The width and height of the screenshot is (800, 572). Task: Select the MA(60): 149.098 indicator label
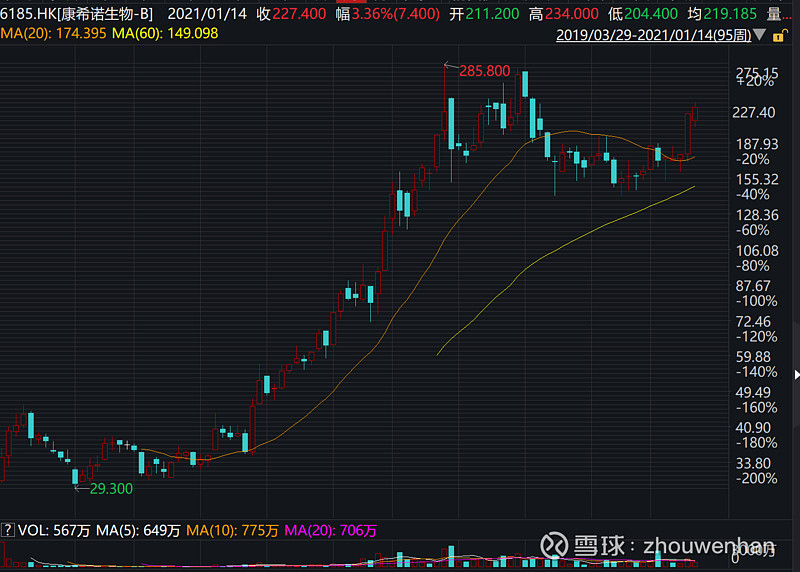[x=165, y=34]
